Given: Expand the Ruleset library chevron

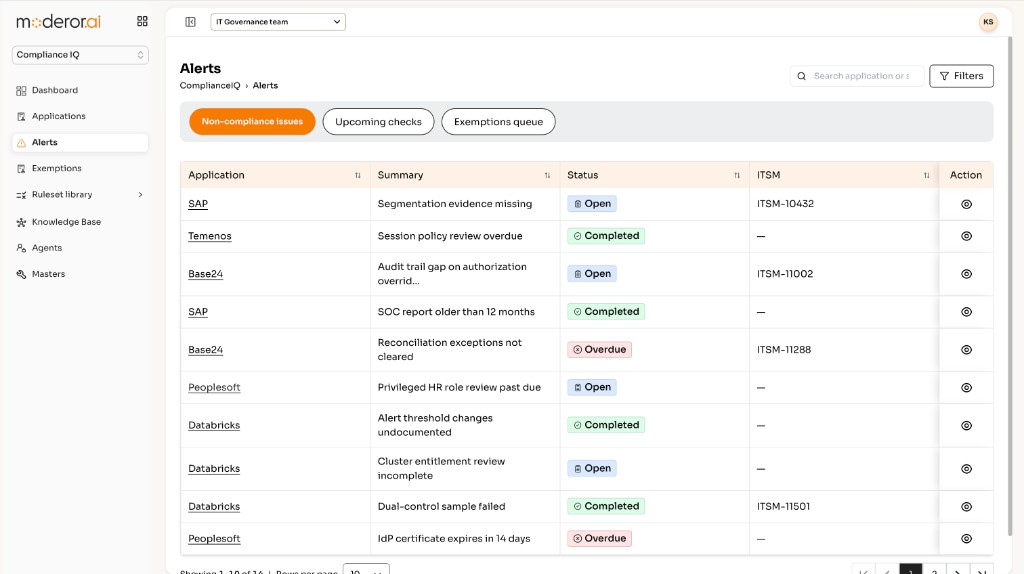Looking at the screenshot, I should coord(140,195).
